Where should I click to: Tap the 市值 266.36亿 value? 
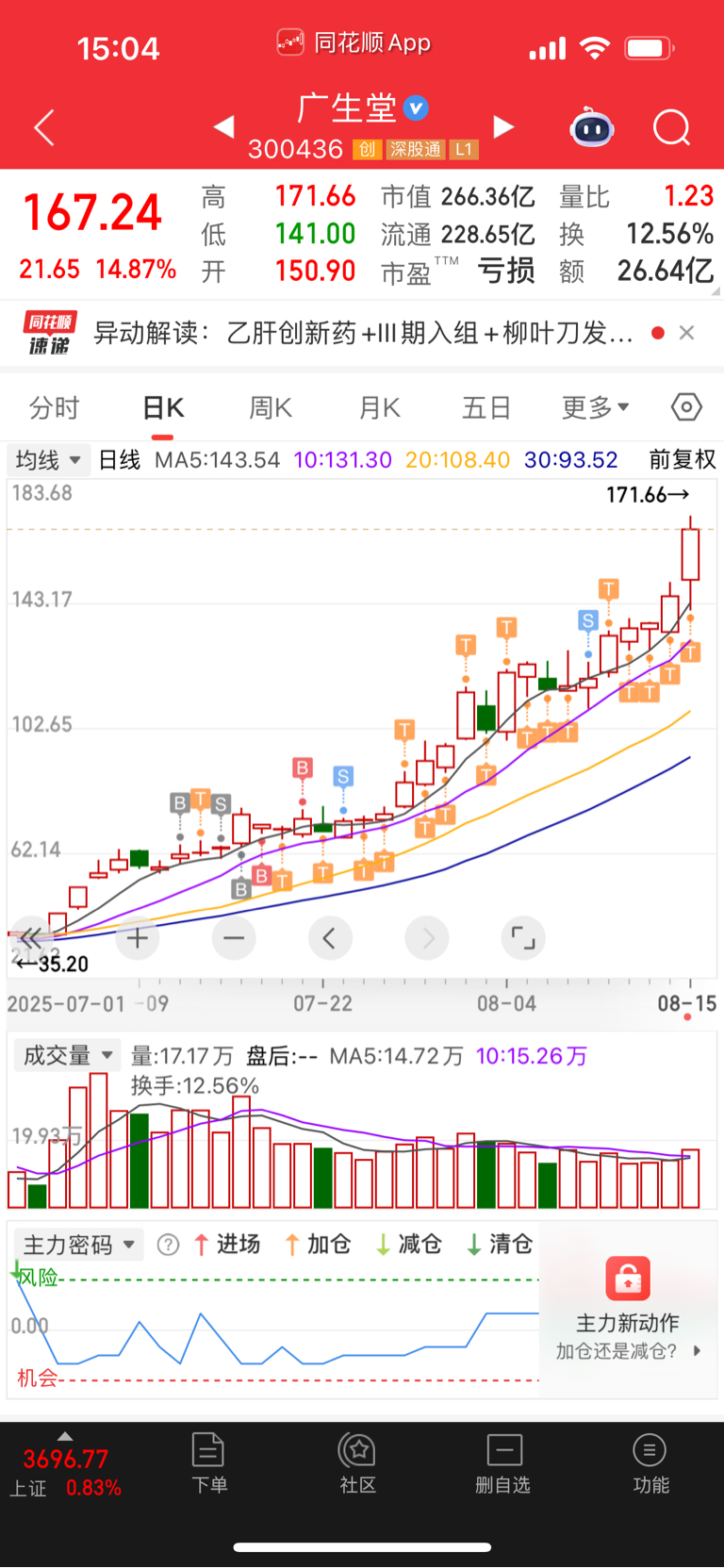[487, 197]
